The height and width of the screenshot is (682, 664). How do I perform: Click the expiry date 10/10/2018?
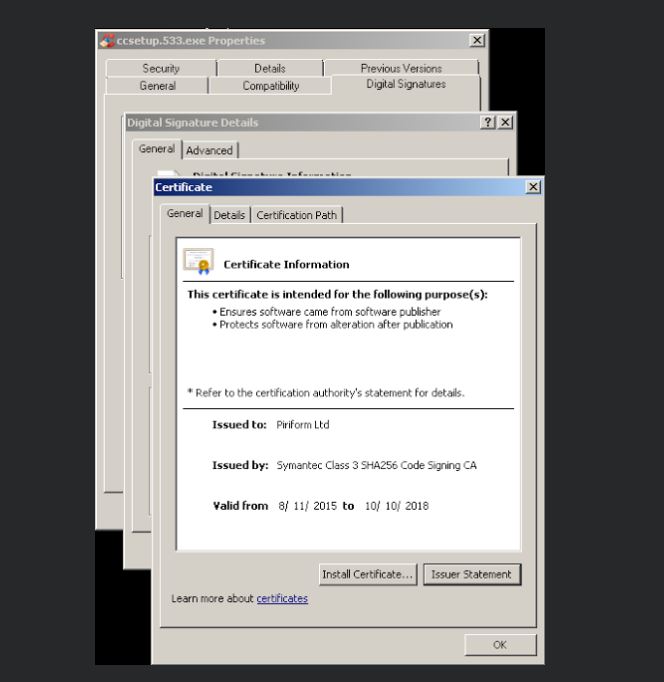tap(397, 506)
